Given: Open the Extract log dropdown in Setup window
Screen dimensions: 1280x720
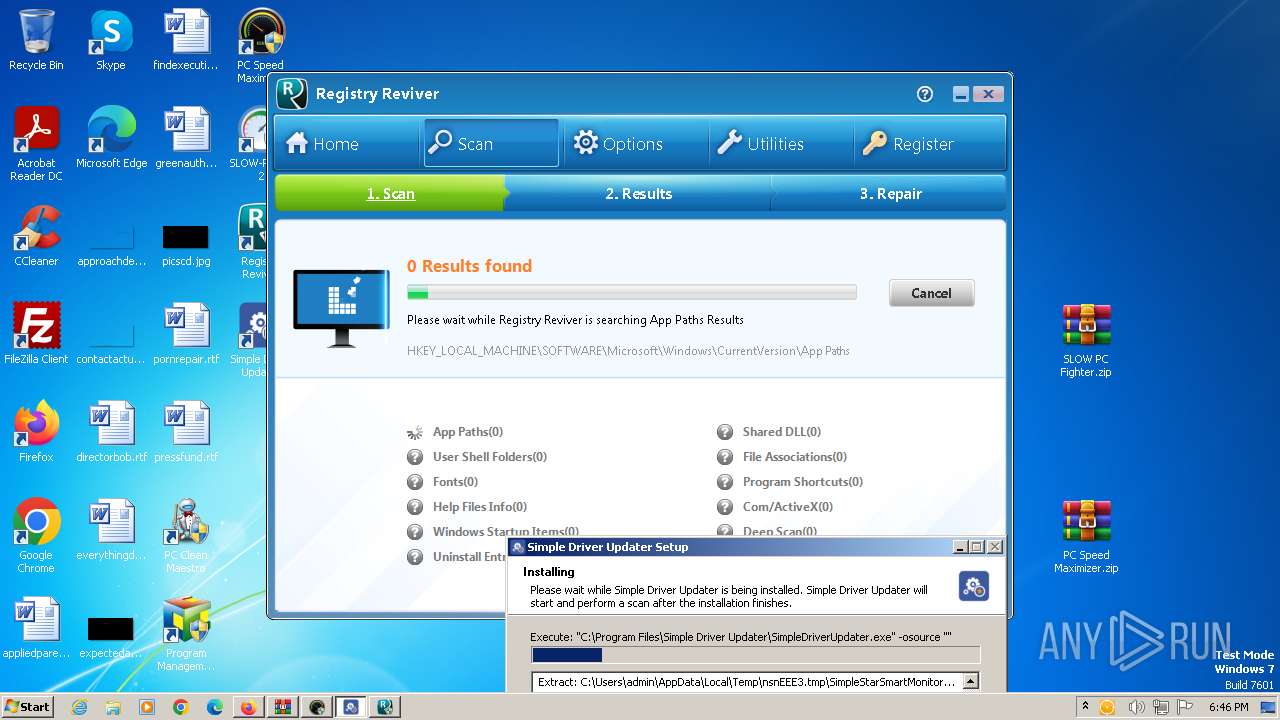Looking at the screenshot, I should pos(969,682).
